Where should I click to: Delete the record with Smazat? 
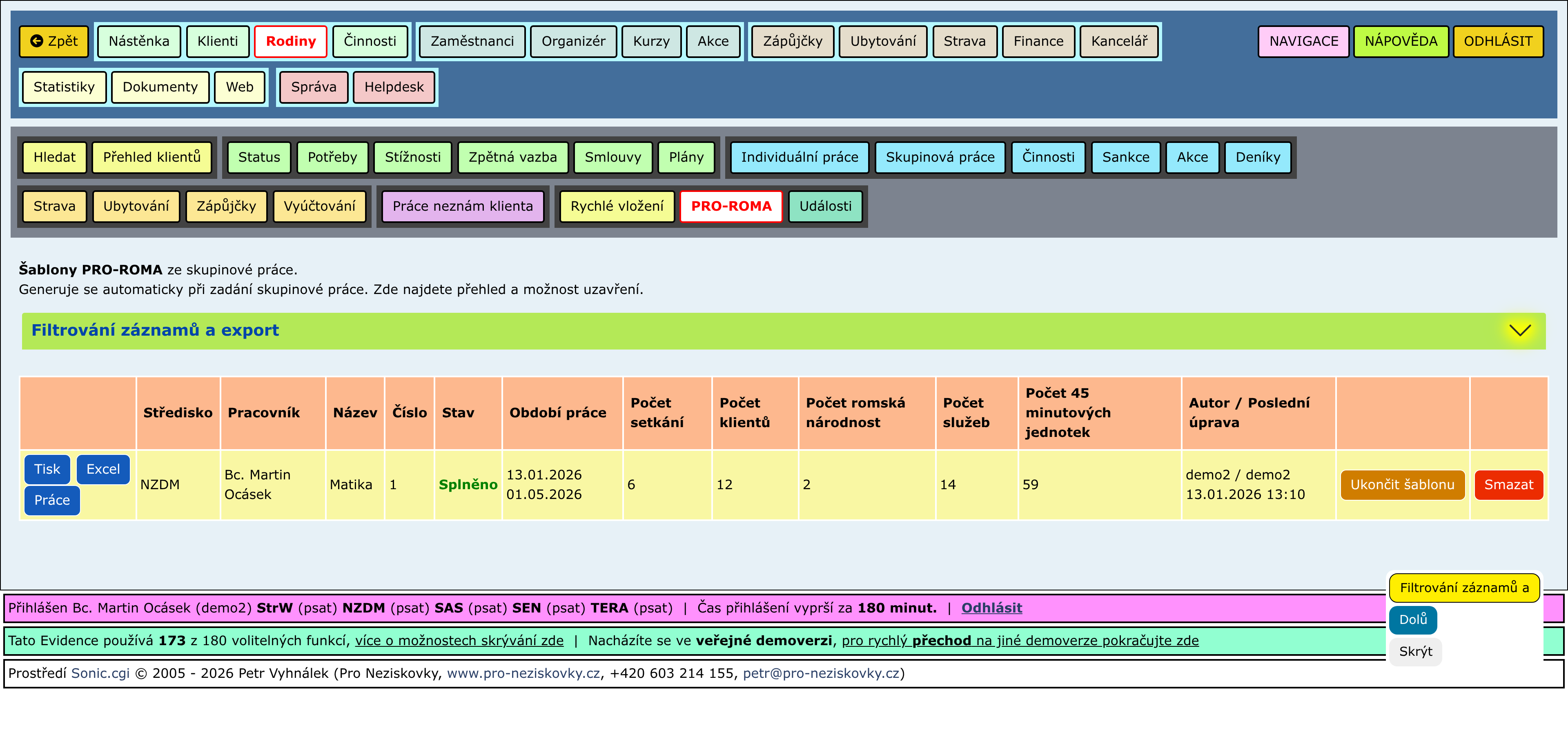[x=1508, y=485]
